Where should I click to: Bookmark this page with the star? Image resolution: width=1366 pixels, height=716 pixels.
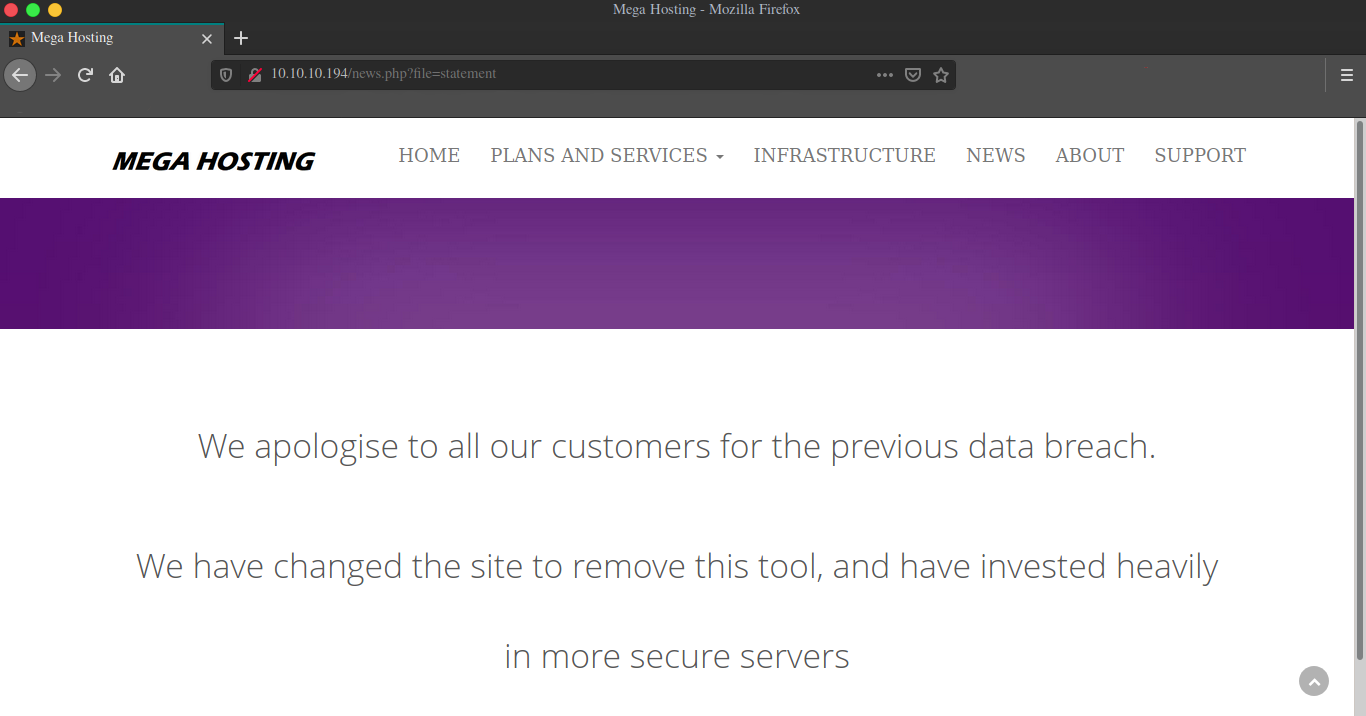[941, 74]
